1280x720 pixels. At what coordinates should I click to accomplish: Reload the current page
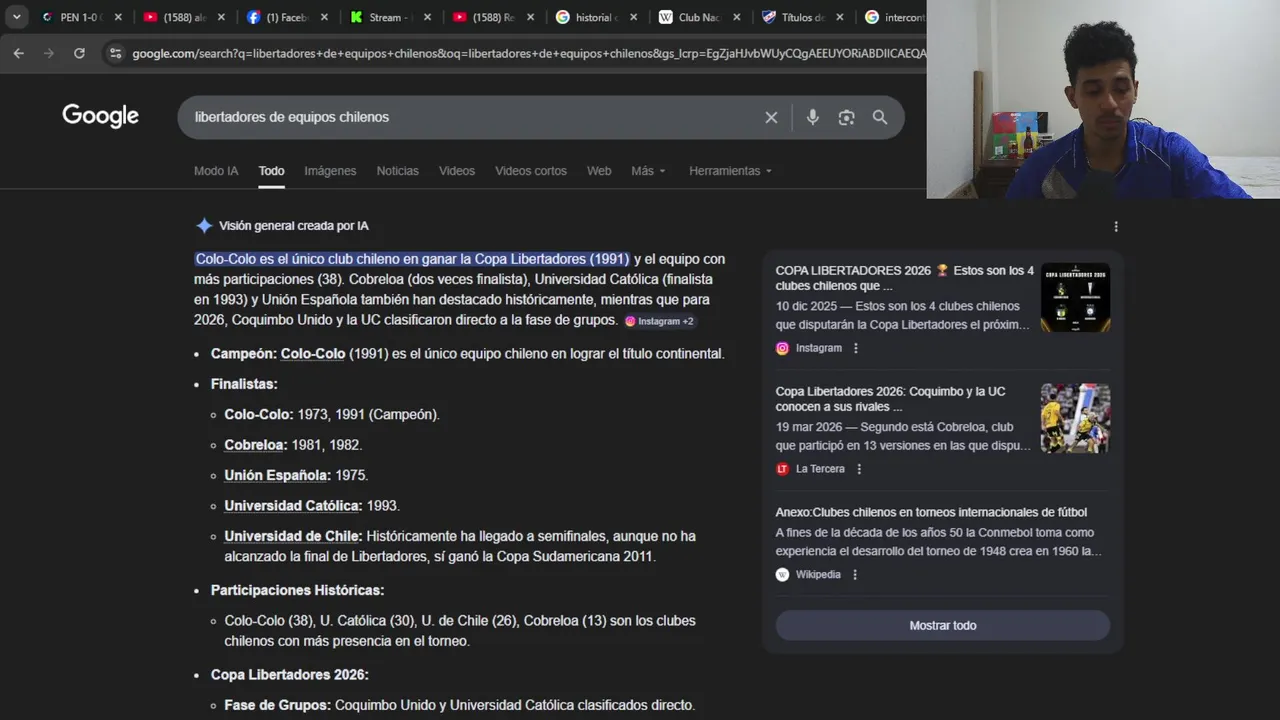pyautogui.click(x=79, y=53)
